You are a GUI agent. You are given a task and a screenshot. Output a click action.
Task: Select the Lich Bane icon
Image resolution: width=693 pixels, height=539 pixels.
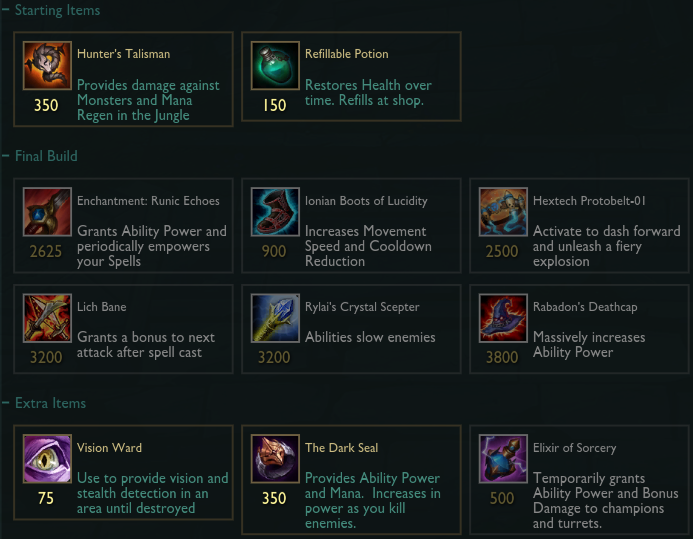[x=47, y=318]
